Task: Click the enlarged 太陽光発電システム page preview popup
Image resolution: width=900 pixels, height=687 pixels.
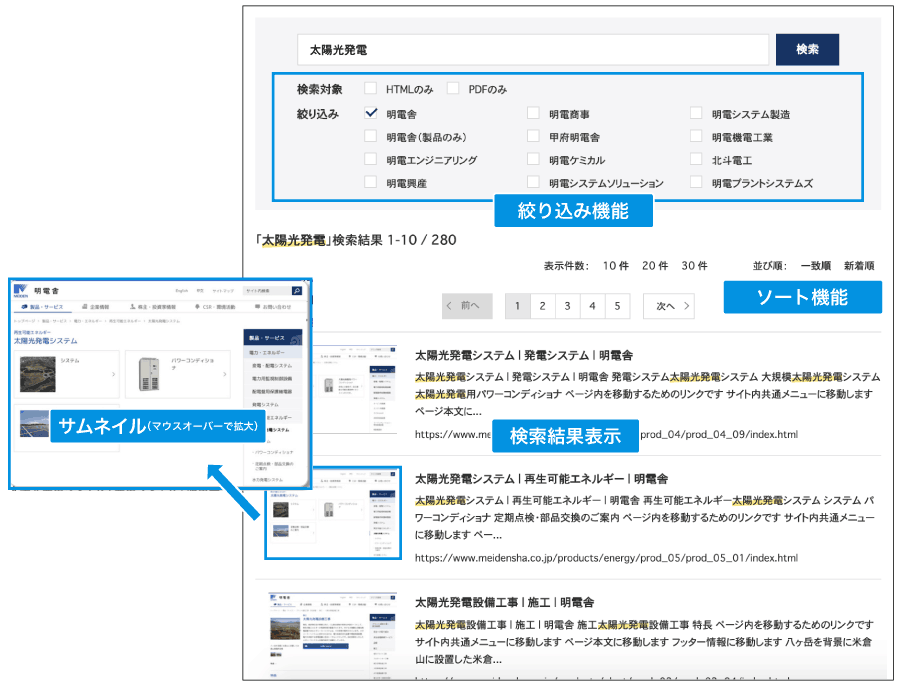Action: [161, 384]
